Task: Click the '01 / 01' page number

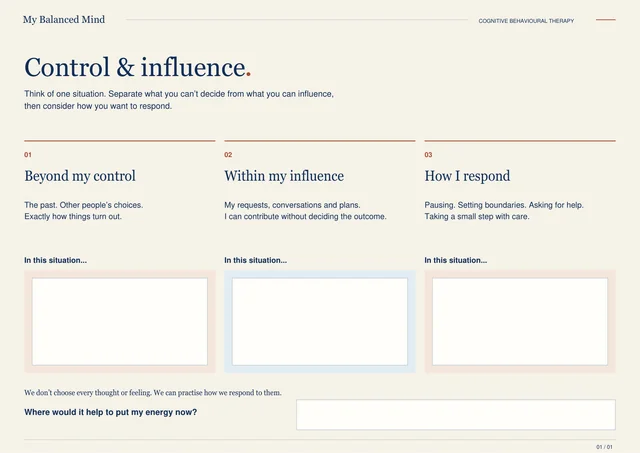Action: click(604, 447)
